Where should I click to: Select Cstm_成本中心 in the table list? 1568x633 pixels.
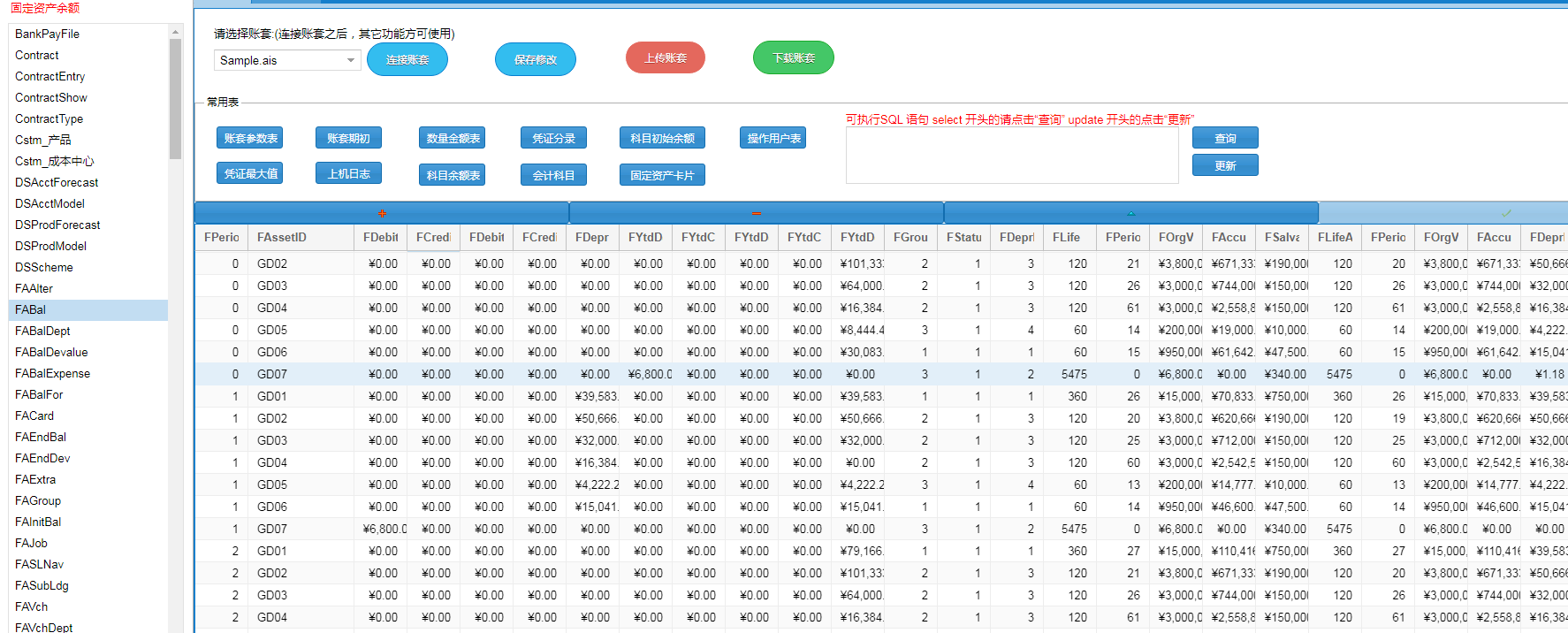(88, 161)
